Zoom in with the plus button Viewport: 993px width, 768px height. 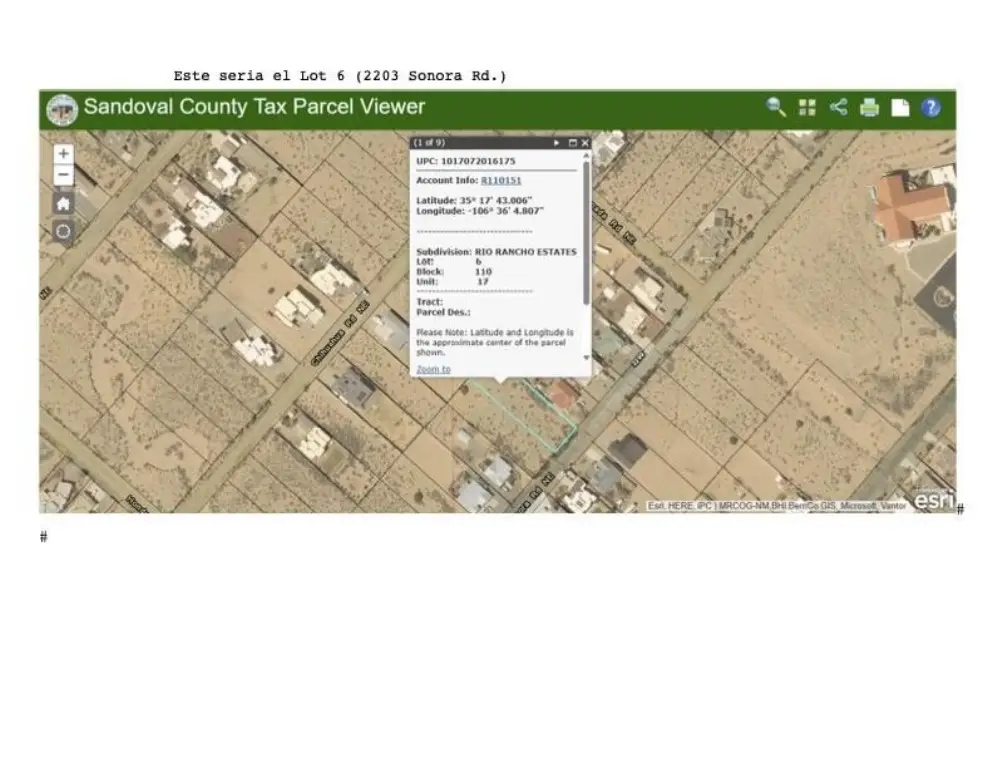(x=63, y=154)
